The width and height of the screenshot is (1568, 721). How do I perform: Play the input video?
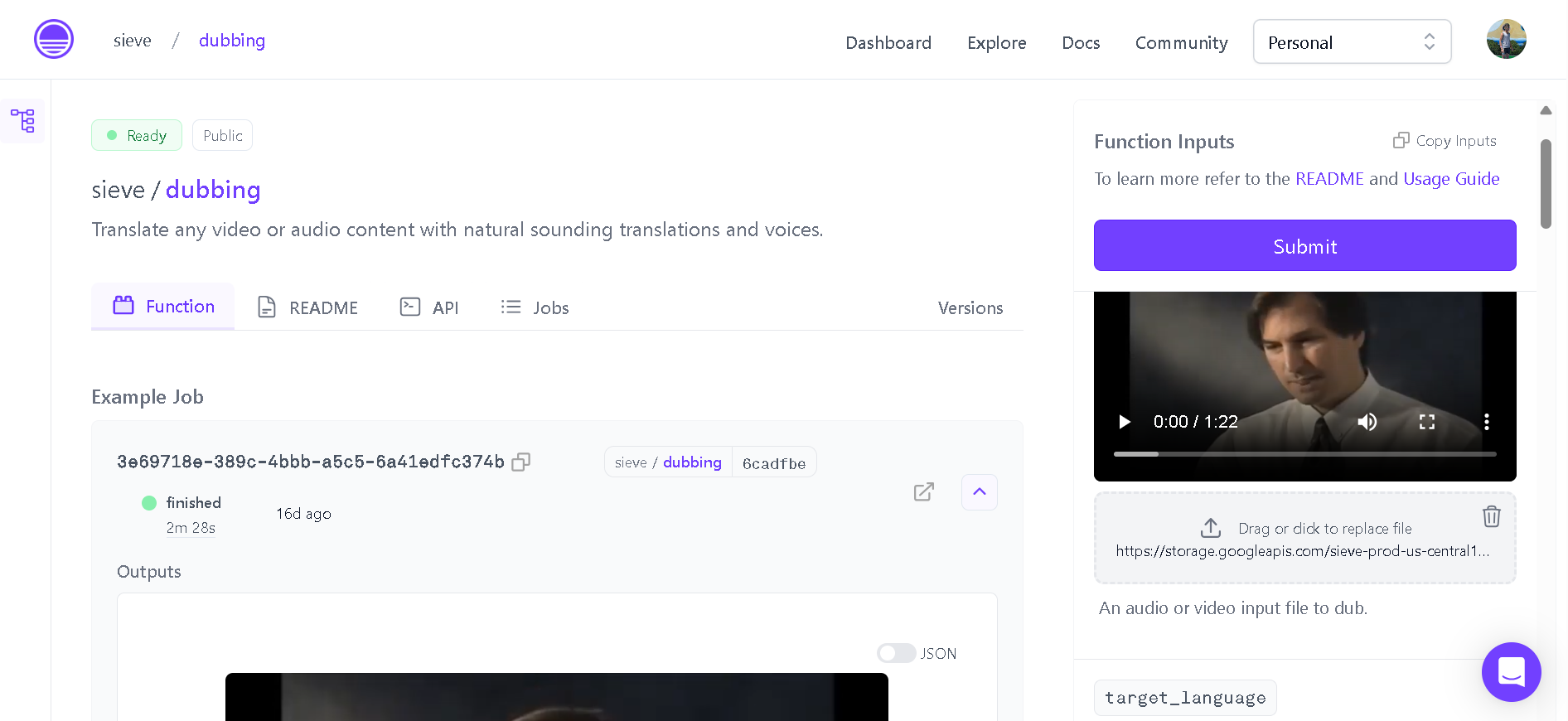click(1124, 422)
